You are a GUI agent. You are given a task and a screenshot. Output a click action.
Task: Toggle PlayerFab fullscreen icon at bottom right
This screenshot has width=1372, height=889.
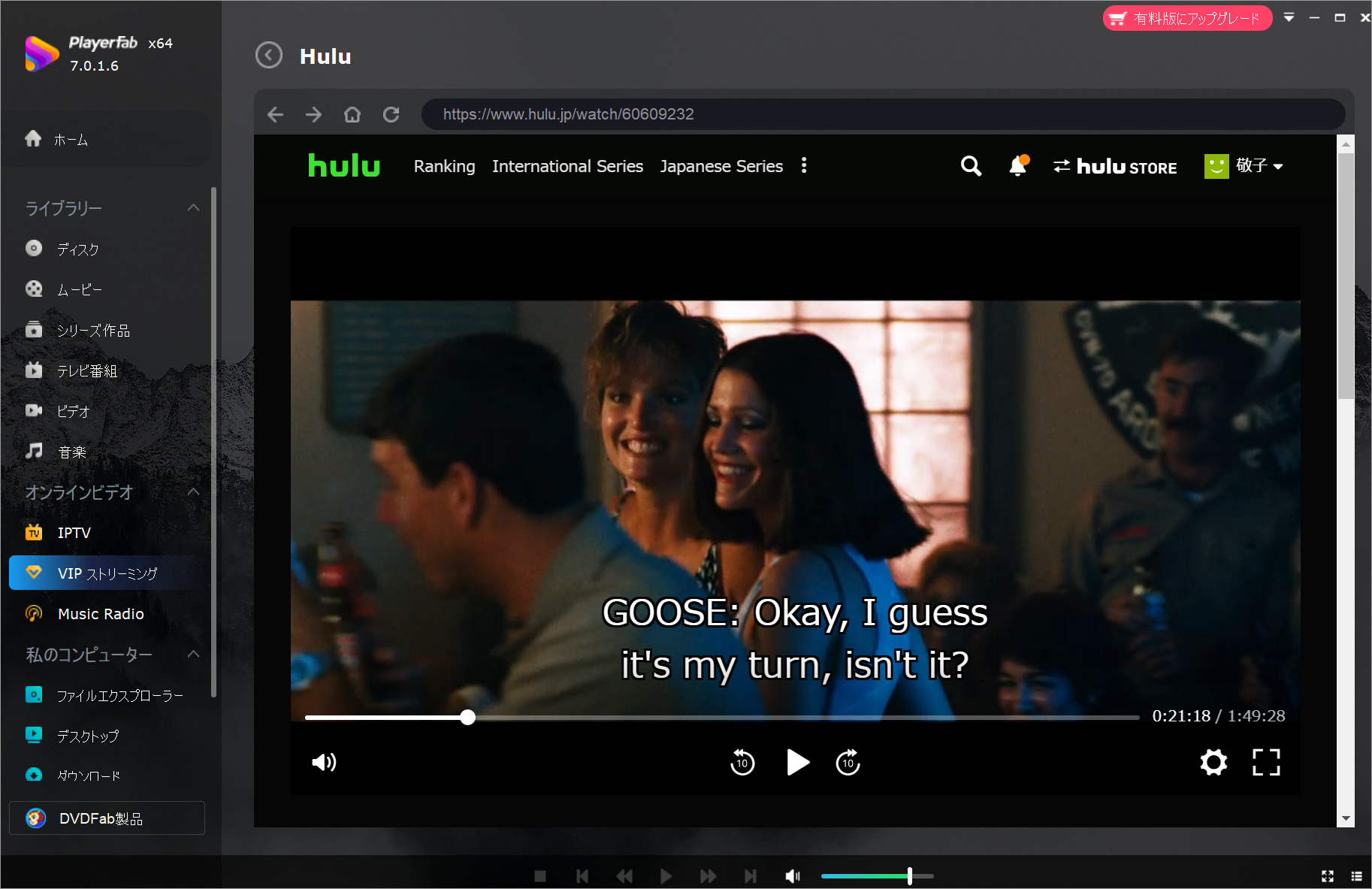pos(1328,876)
